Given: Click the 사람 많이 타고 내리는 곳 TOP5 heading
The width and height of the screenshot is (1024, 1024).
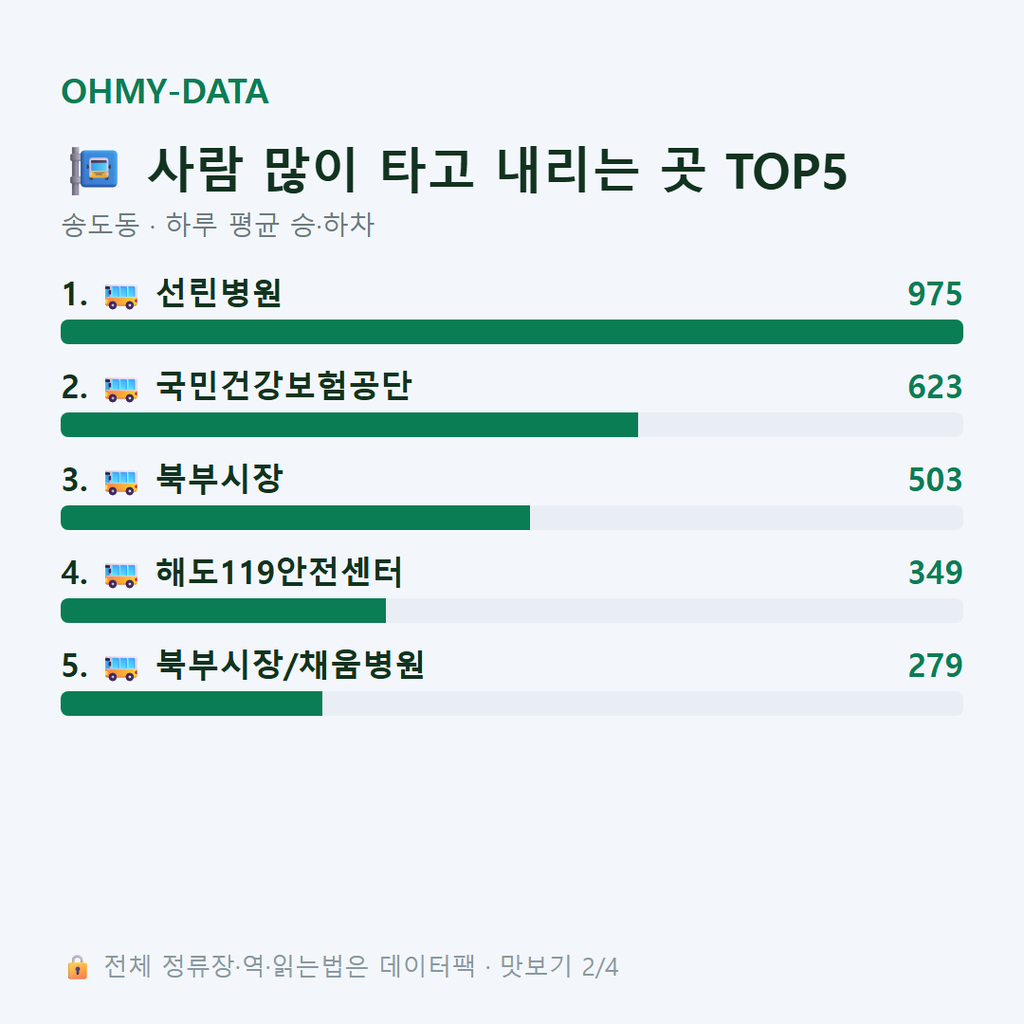Looking at the screenshot, I should [498, 170].
